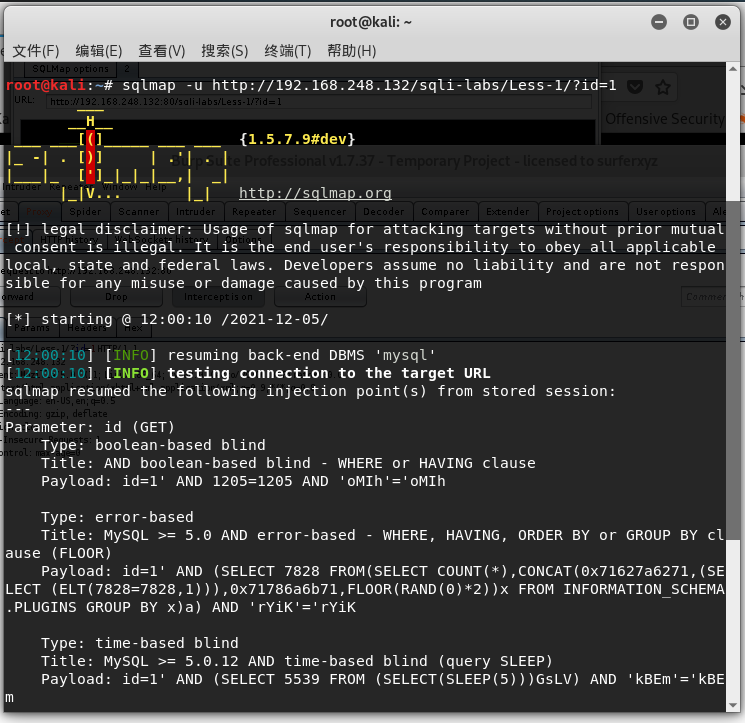Click the Offensive Security bookmark behind terminal

pyautogui.click(x=665, y=118)
